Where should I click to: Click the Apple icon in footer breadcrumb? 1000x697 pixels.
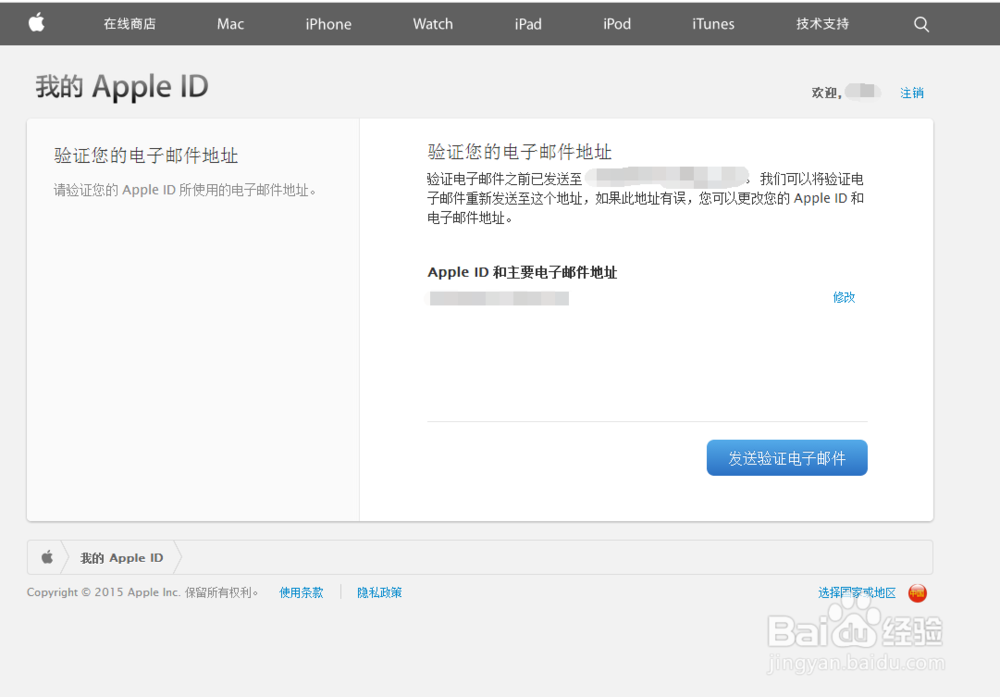click(47, 557)
